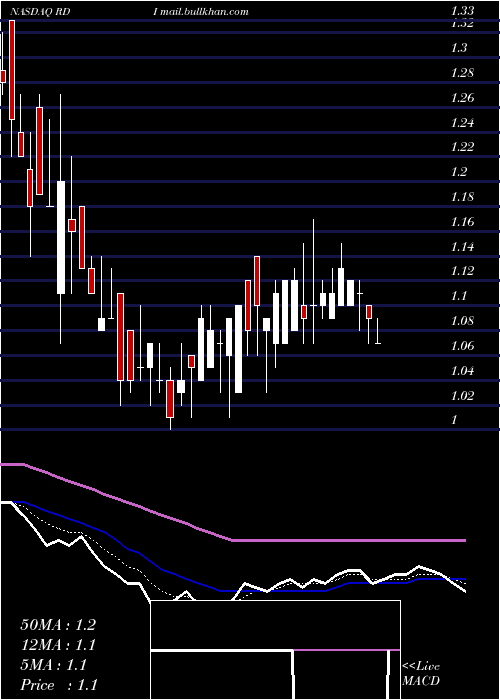Click the 50MA : 1.2 readout

[58, 625]
